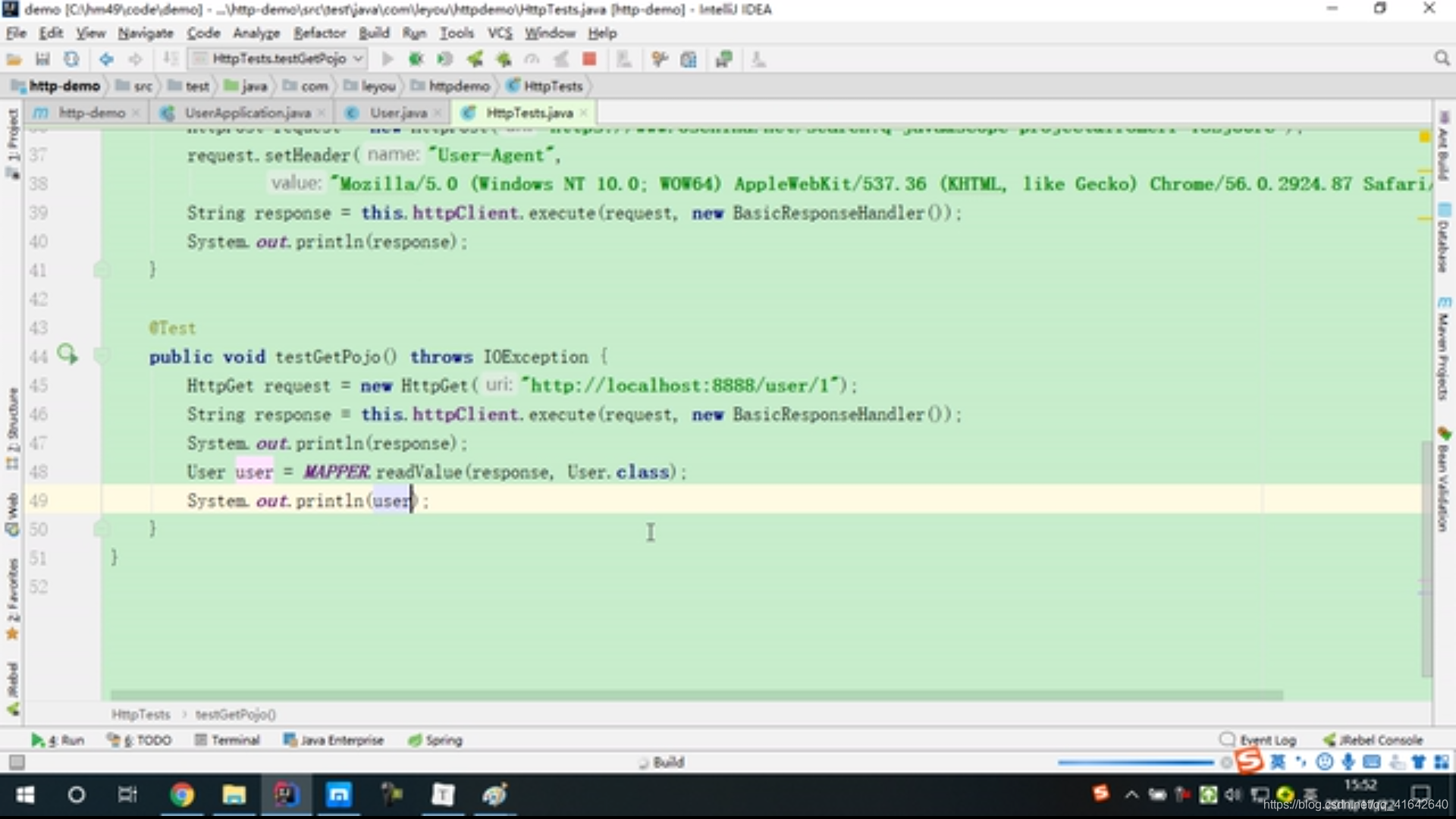The image size is (1456, 819).
Task: Click the http-demo breadcrumb in navigation bar
Action: pyautogui.click(x=56, y=86)
